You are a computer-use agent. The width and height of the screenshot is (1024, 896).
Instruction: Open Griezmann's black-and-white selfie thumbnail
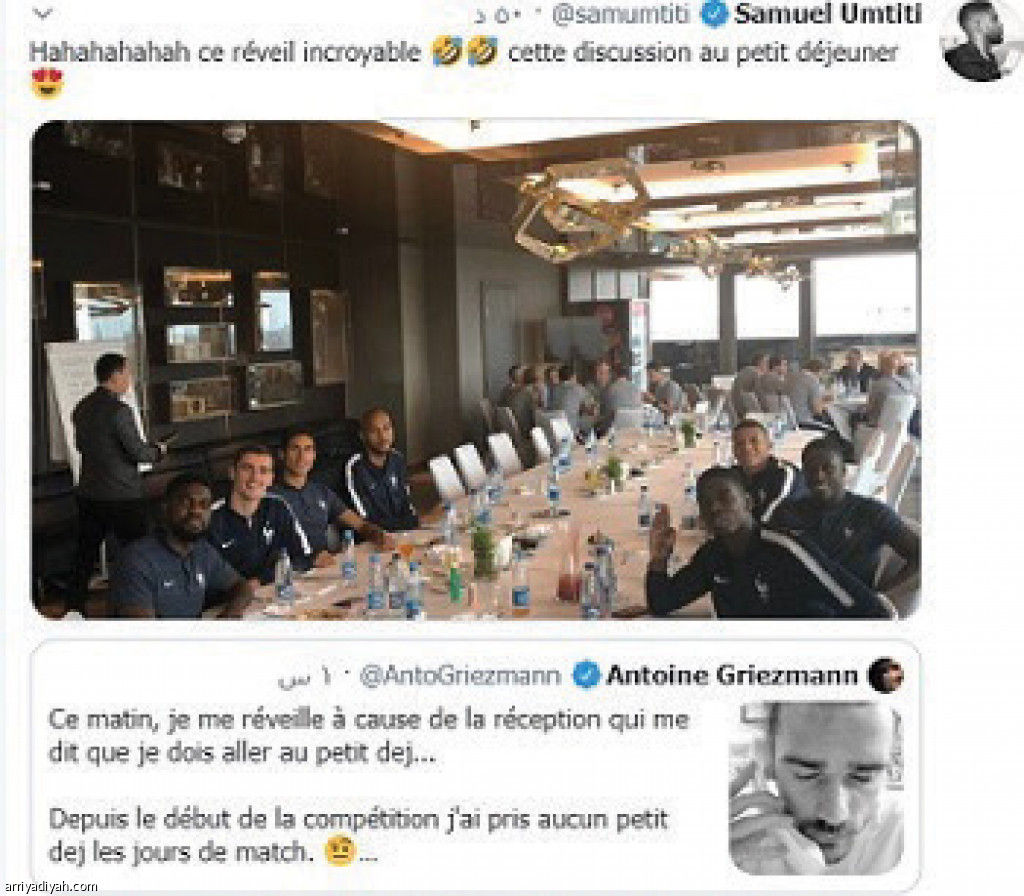tap(816, 788)
